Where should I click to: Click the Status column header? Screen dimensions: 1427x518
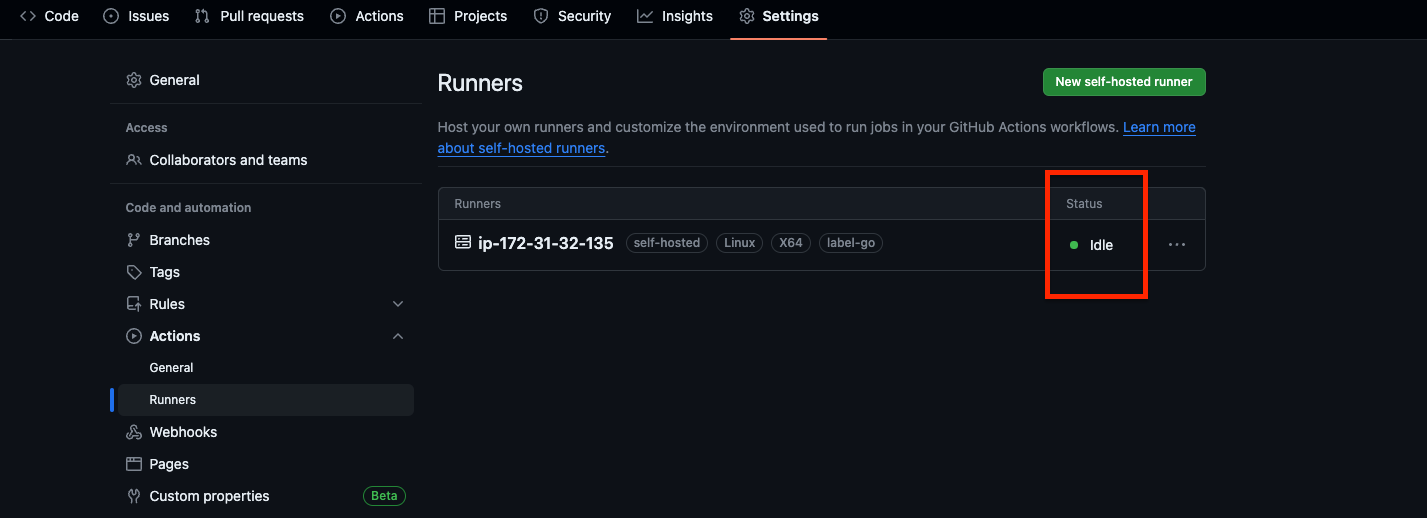(x=1084, y=204)
